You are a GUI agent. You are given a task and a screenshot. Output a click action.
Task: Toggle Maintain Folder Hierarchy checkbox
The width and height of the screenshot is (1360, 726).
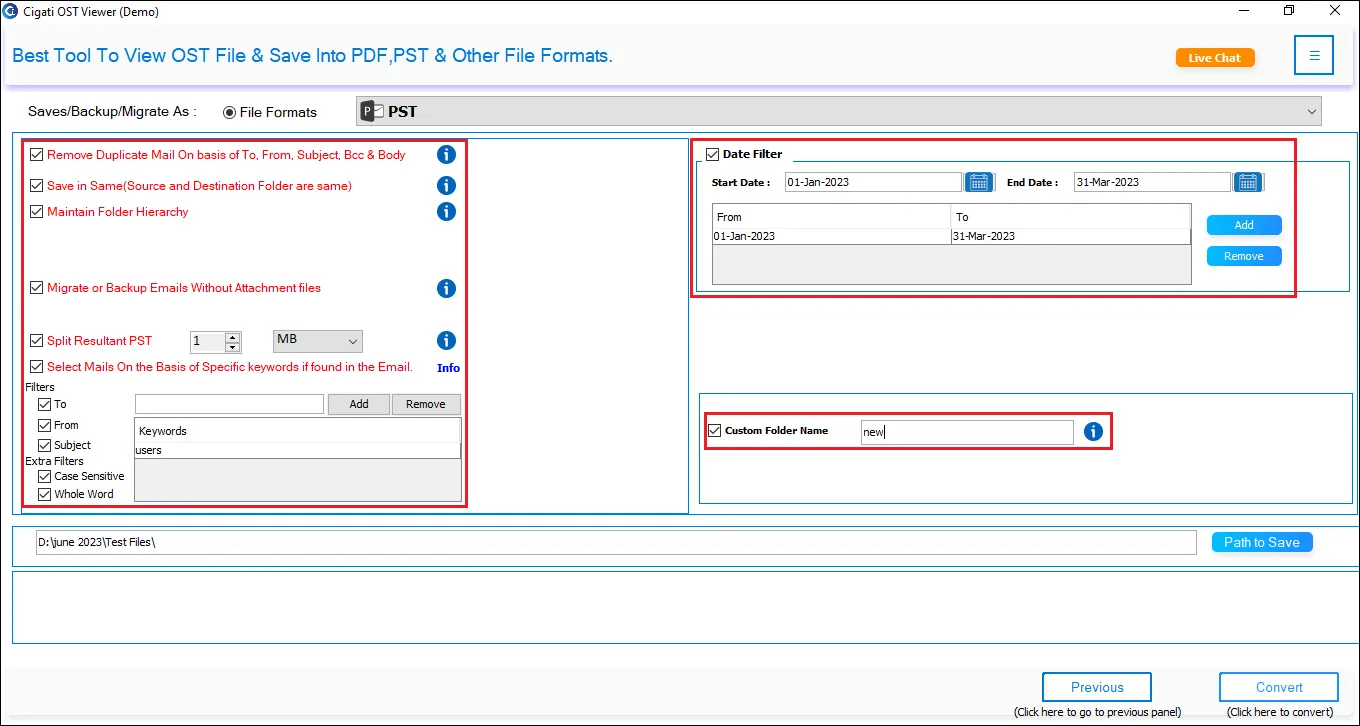pos(37,211)
